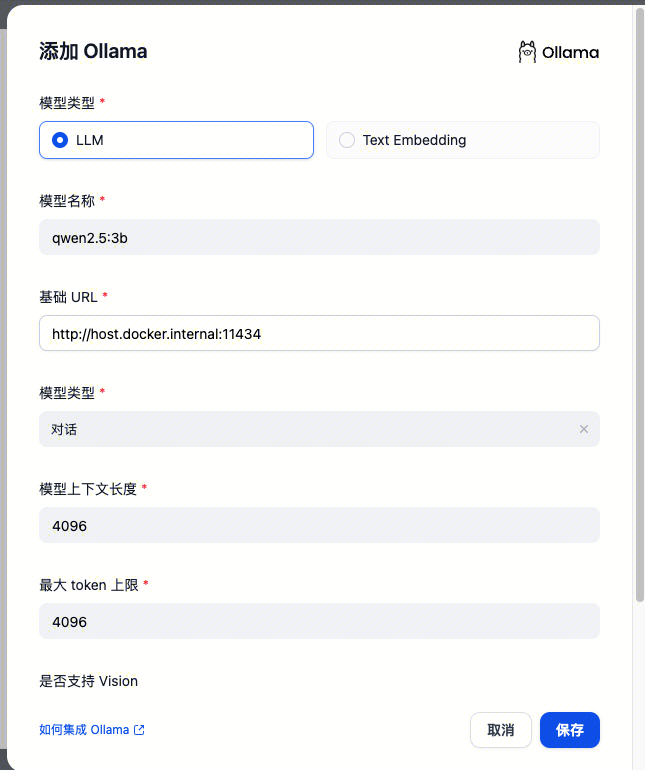Click the Ollama wordmark text at top right

click(570, 53)
